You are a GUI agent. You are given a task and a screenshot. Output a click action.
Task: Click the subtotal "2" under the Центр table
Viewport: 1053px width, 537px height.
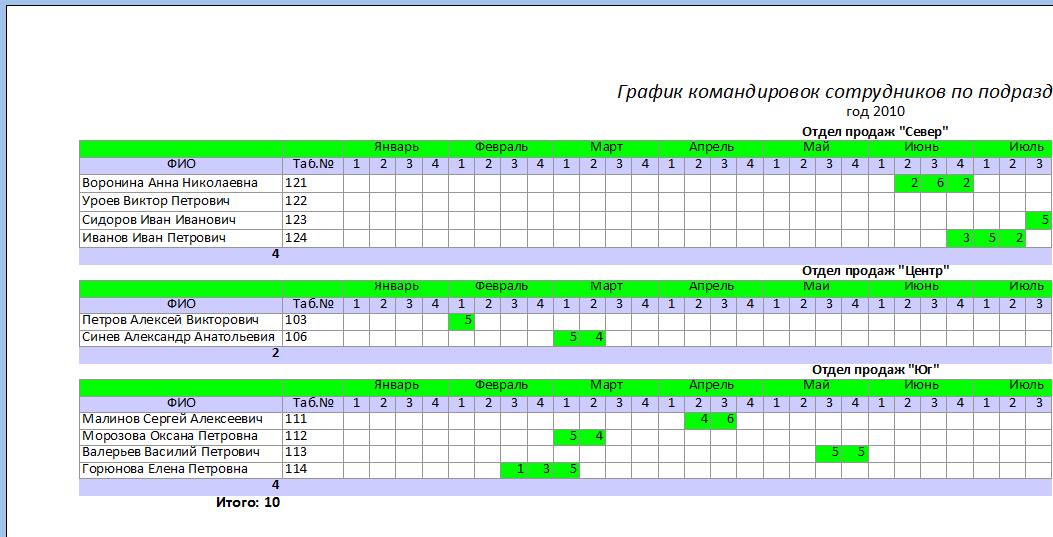coord(275,353)
